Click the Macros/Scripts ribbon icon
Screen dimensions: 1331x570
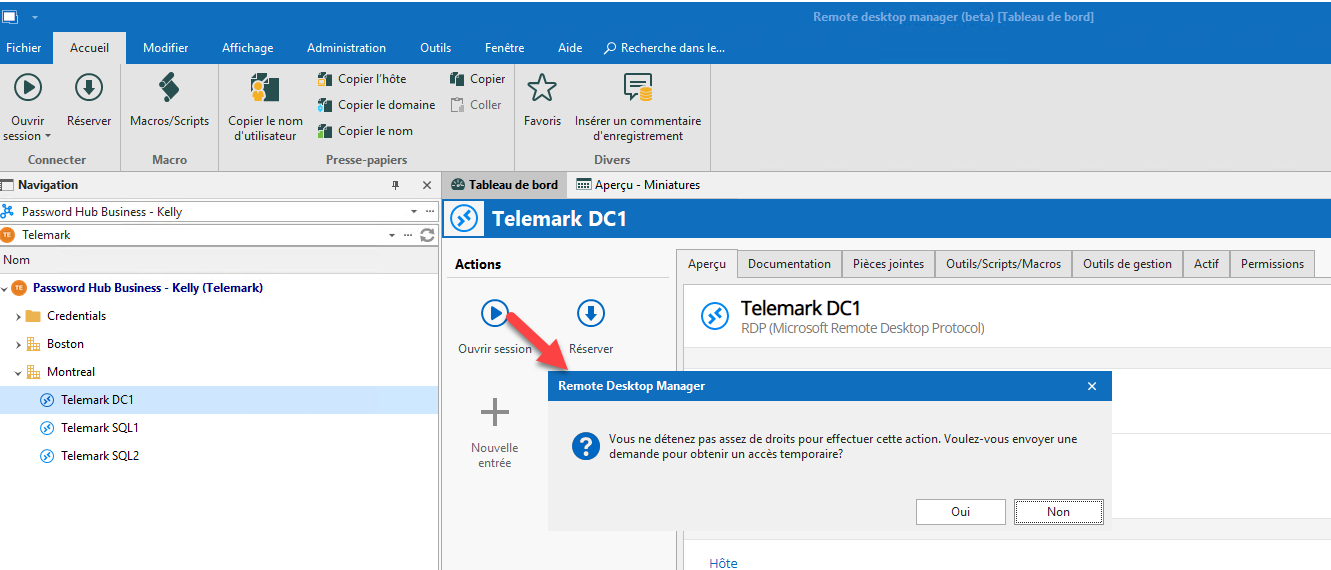click(169, 90)
